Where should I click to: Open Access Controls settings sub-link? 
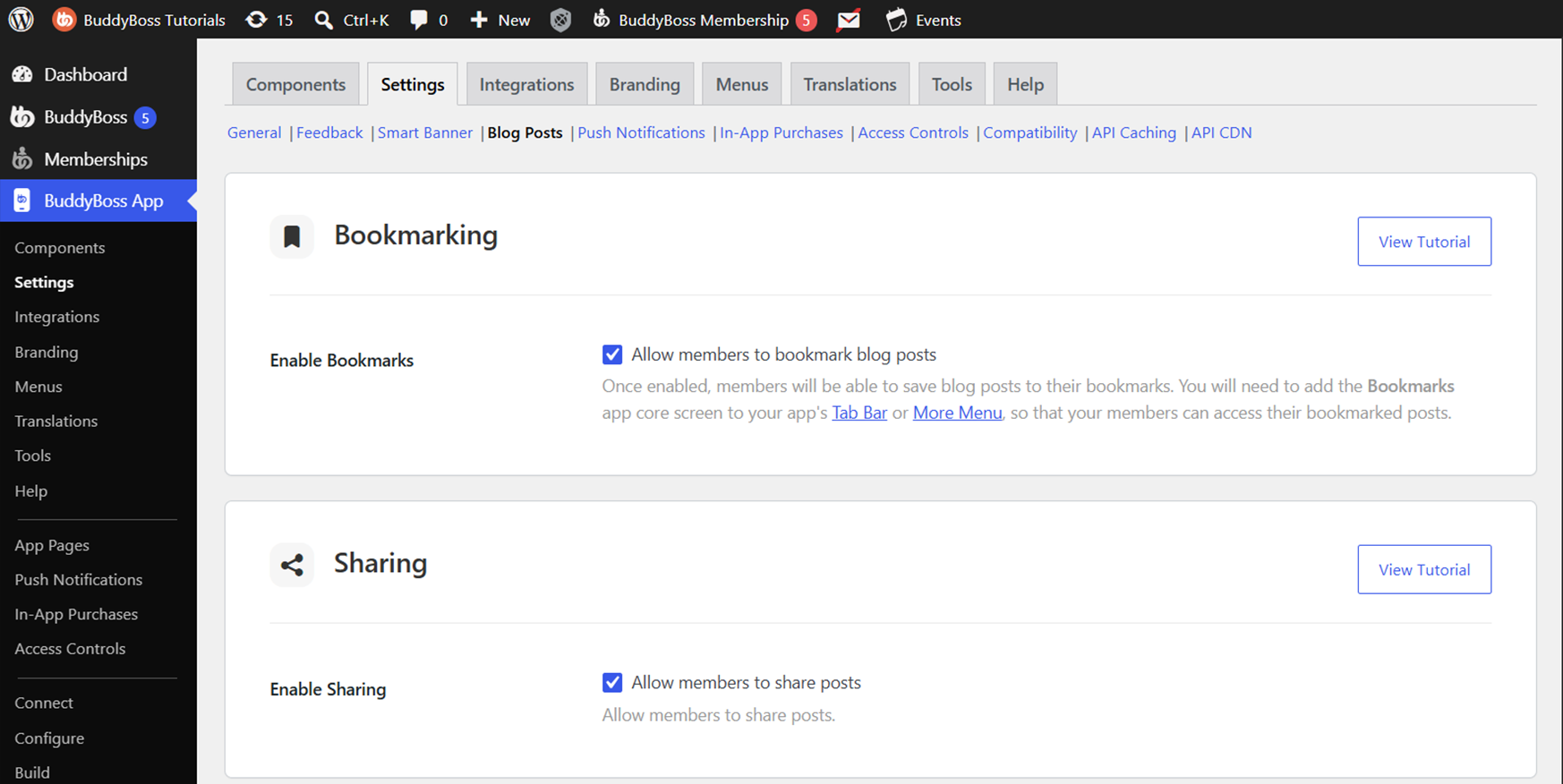pos(913,132)
